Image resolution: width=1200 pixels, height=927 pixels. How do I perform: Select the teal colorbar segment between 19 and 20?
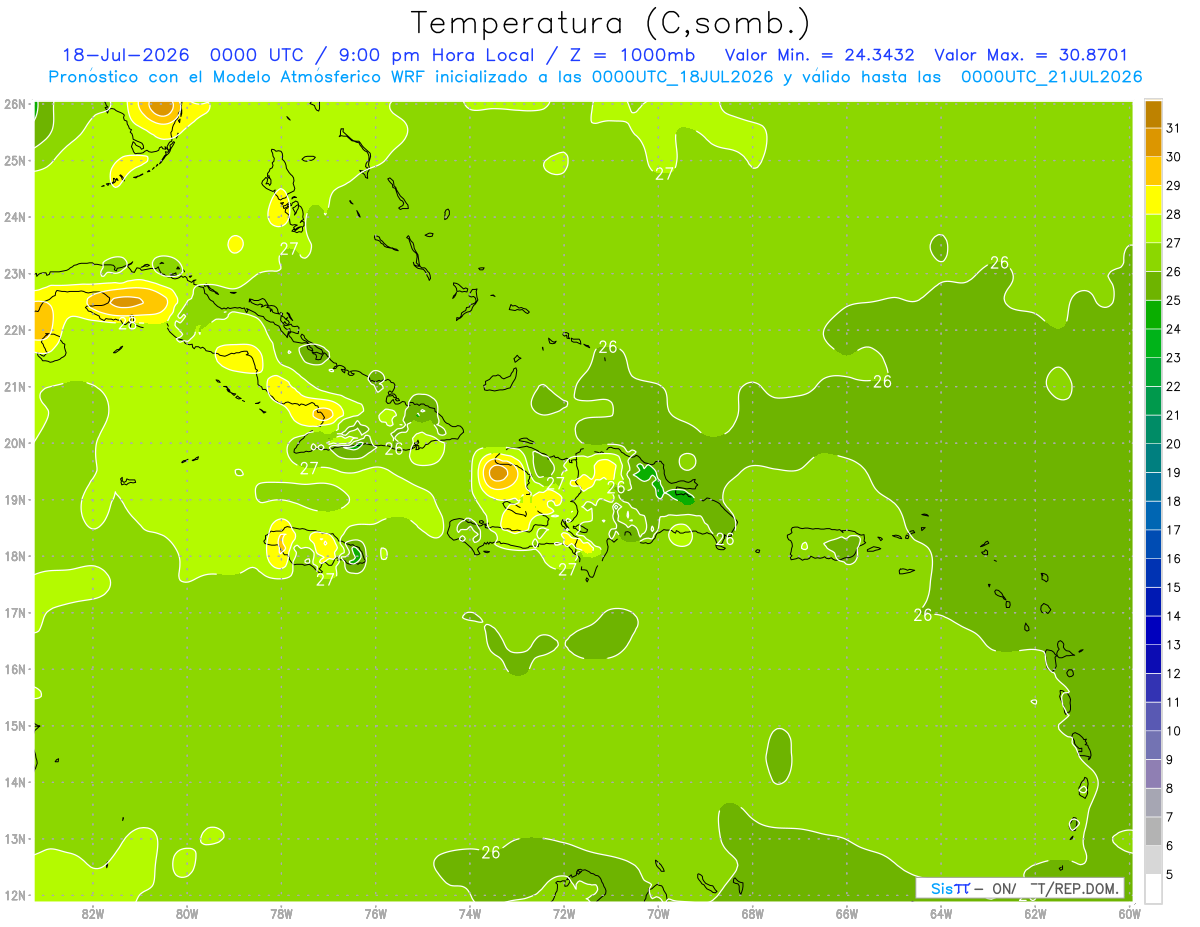coord(1153,458)
